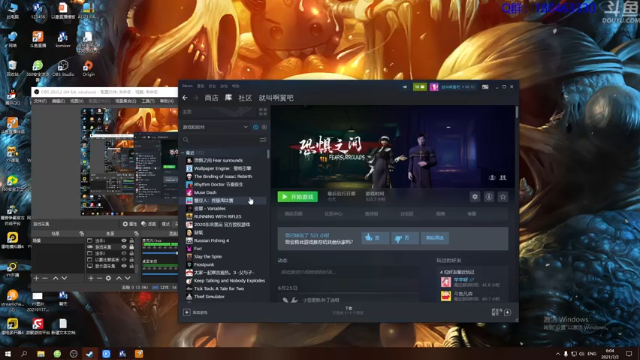Click the thumbs up recommend button
This screenshot has width=640, height=360.
pyautogui.click(x=375, y=238)
